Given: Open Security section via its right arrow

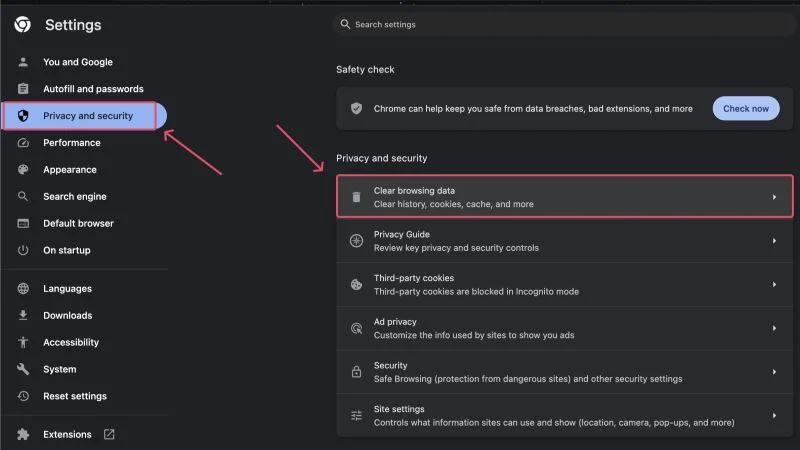Looking at the screenshot, I should coord(774,372).
